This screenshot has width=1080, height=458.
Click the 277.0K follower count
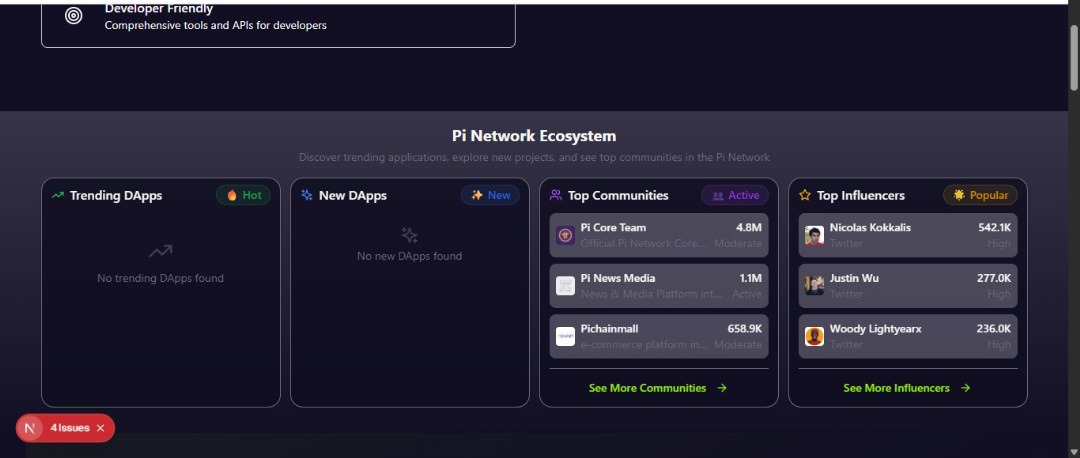click(x=994, y=278)
